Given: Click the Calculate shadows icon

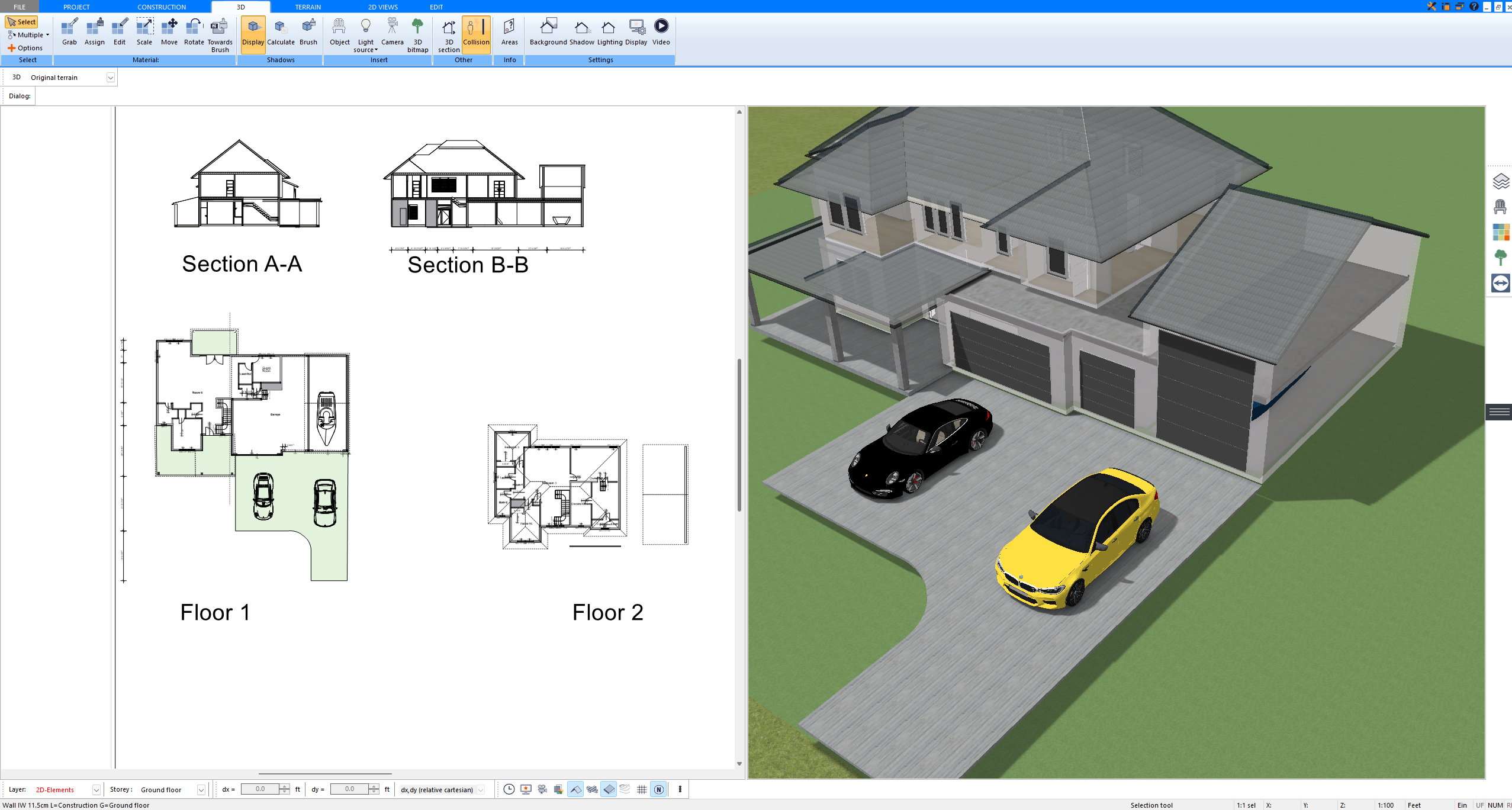Looking at the screenshot, I should (x=281, y=32).
